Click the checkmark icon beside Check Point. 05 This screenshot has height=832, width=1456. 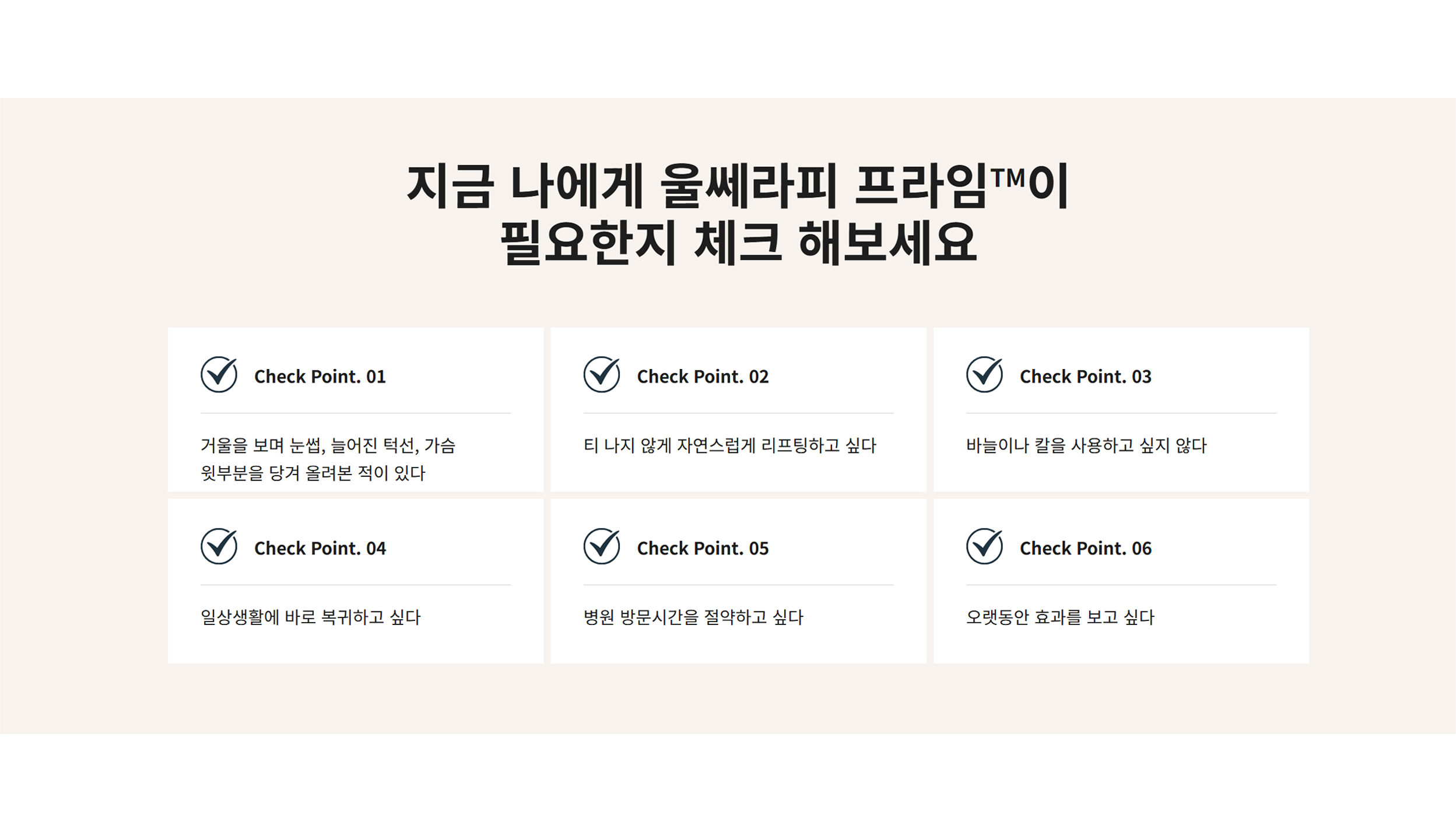601,546
